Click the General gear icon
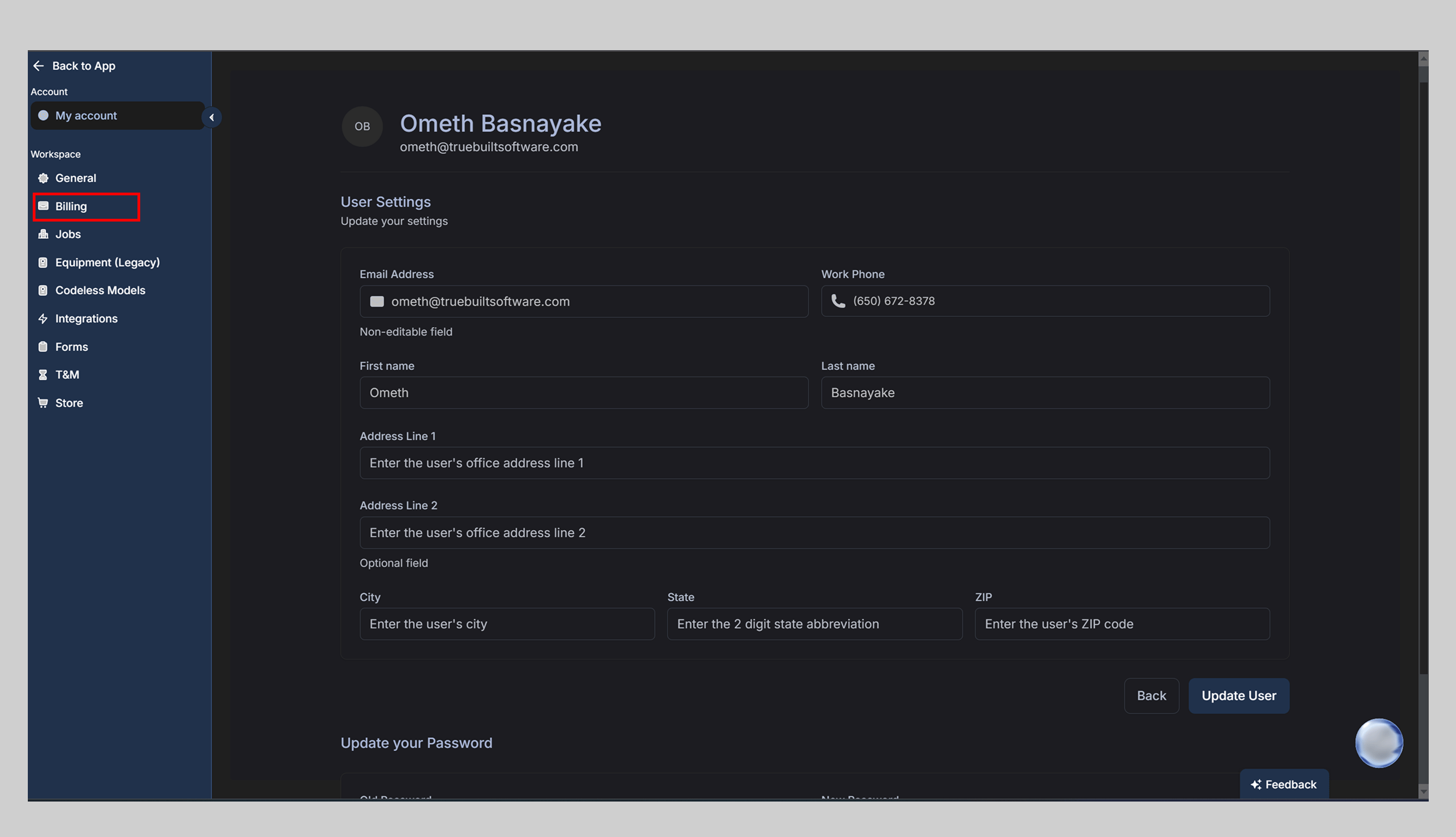1456x837 pixels. [43, 178]
